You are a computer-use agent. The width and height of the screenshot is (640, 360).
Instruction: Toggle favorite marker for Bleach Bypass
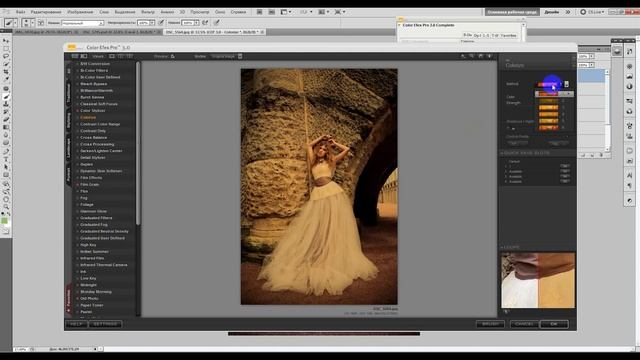tap(77, 84)
